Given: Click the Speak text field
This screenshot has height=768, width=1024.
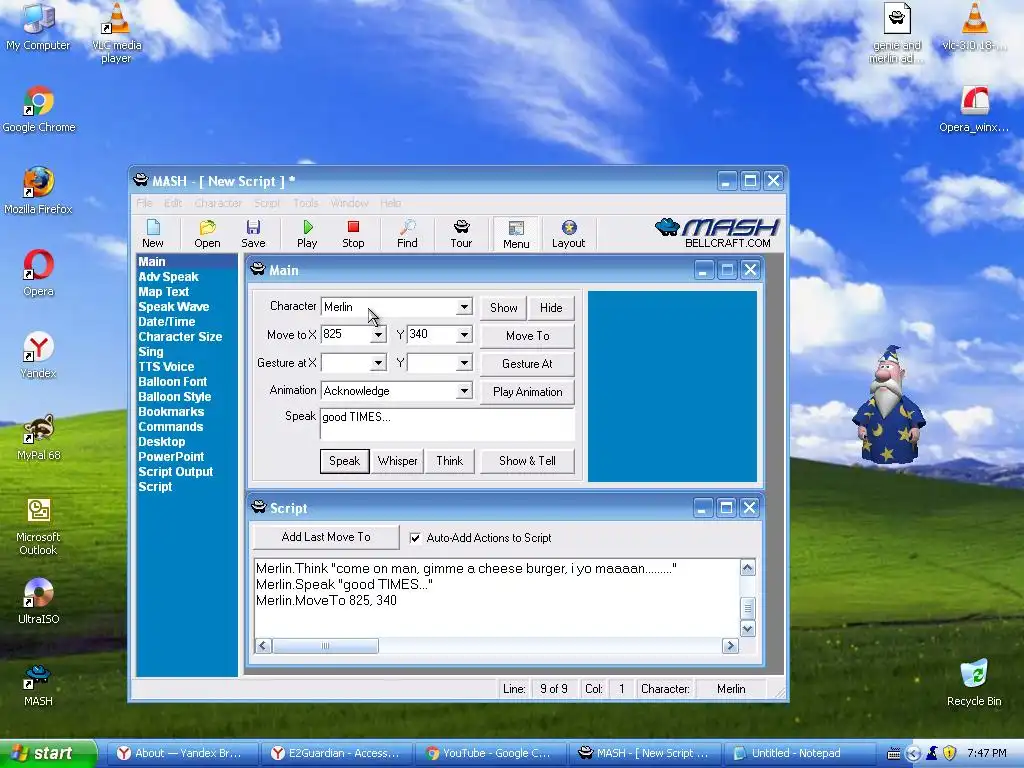Looking at the screenshot, I should pyautogui.click(x=447, y=424).
